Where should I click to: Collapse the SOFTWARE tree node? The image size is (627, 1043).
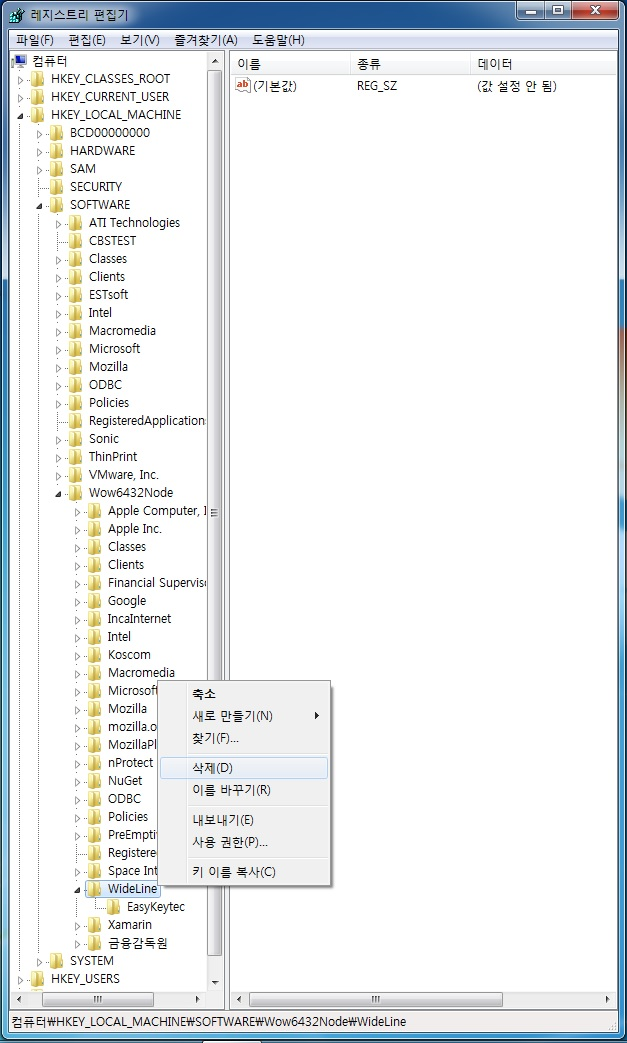pos(41,206)
